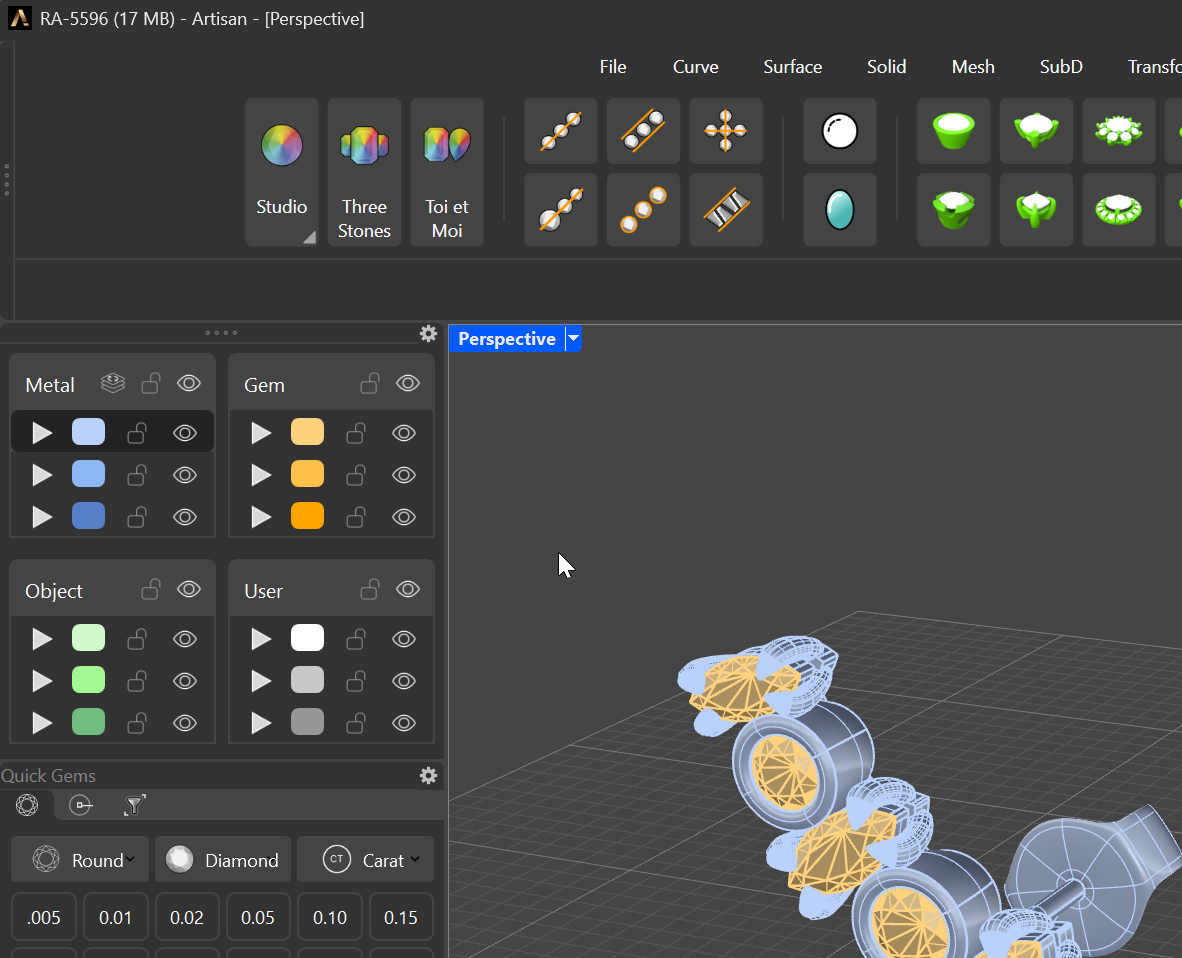This screenshot has width=1182, height=958.
Task: Open the Round gem shape dropdown
Action: point(81,859)
